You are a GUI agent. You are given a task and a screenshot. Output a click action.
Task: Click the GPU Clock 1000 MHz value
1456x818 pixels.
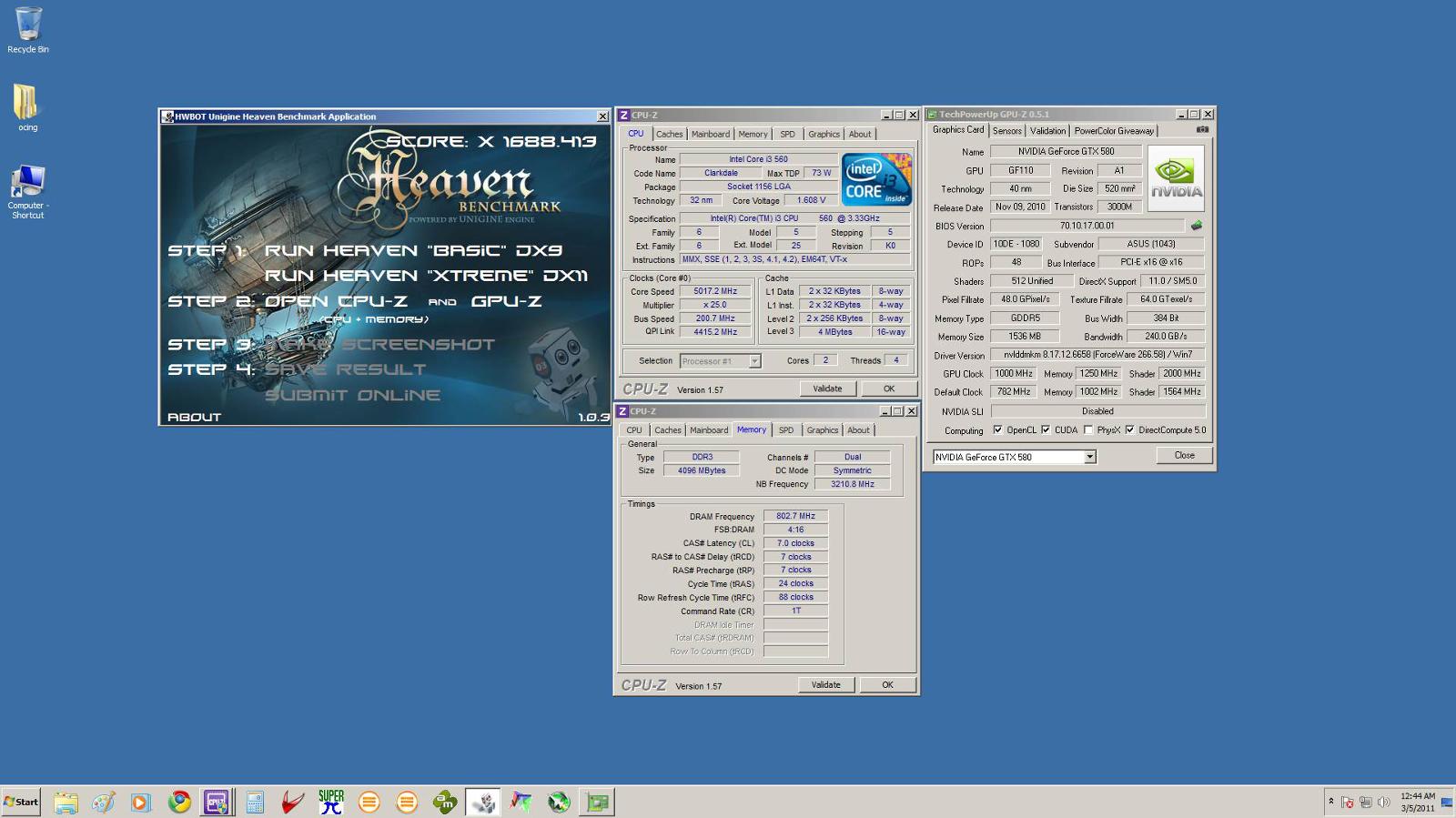[x=1013, y=374]
